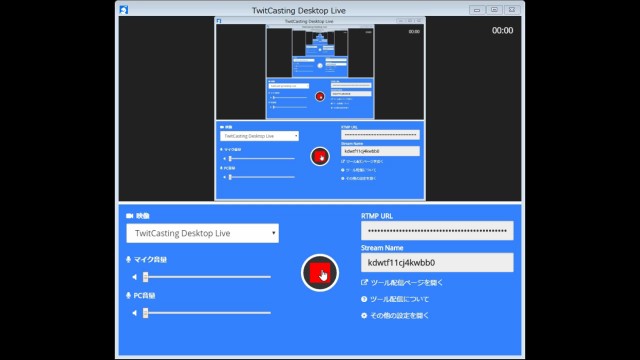Click the PC音量 volume slider track
640x360 pixels.
[x=207, y=313]
